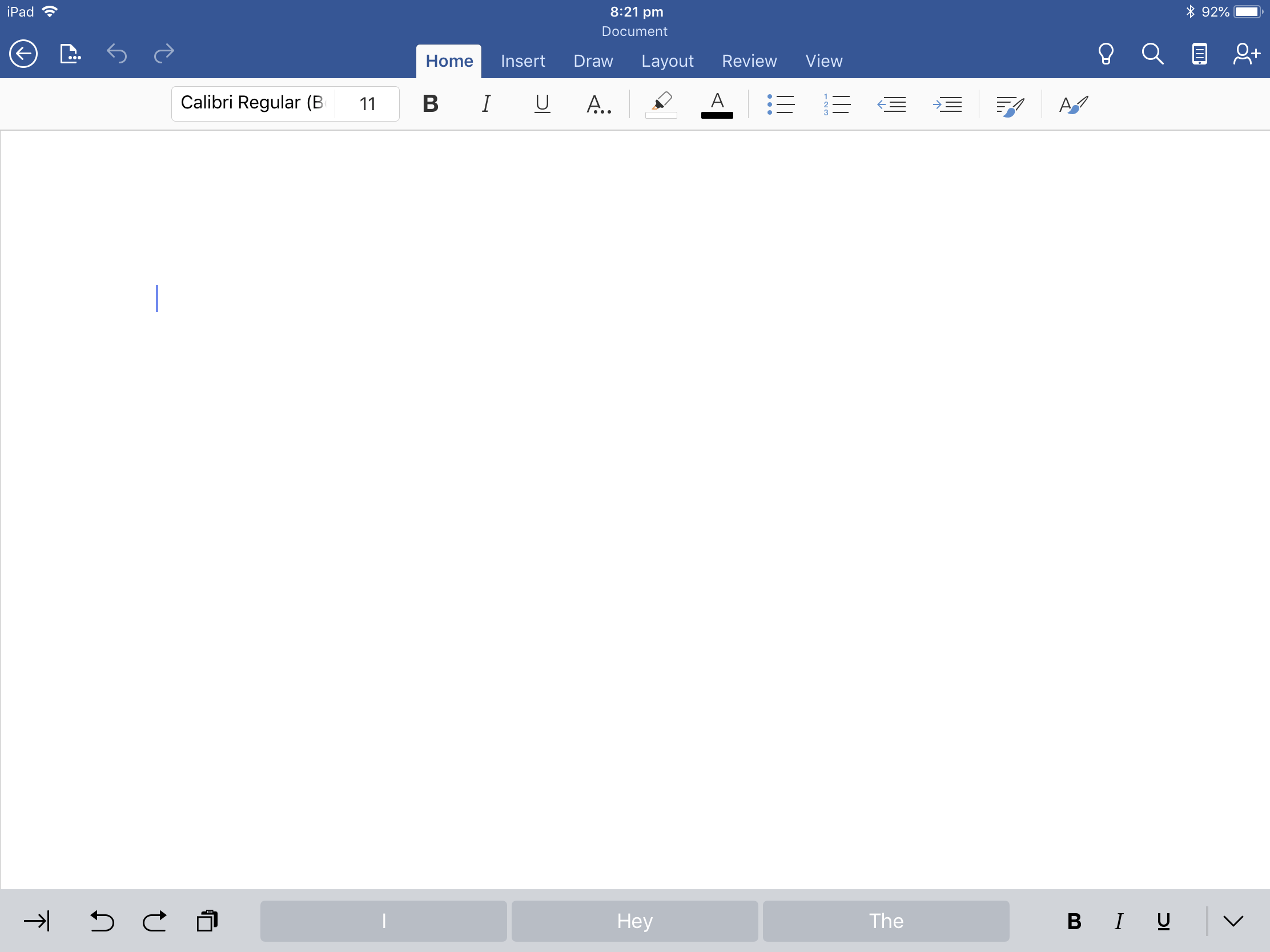Tap the back arrow button
1270x952 pixels.
[x=23, y=54]
